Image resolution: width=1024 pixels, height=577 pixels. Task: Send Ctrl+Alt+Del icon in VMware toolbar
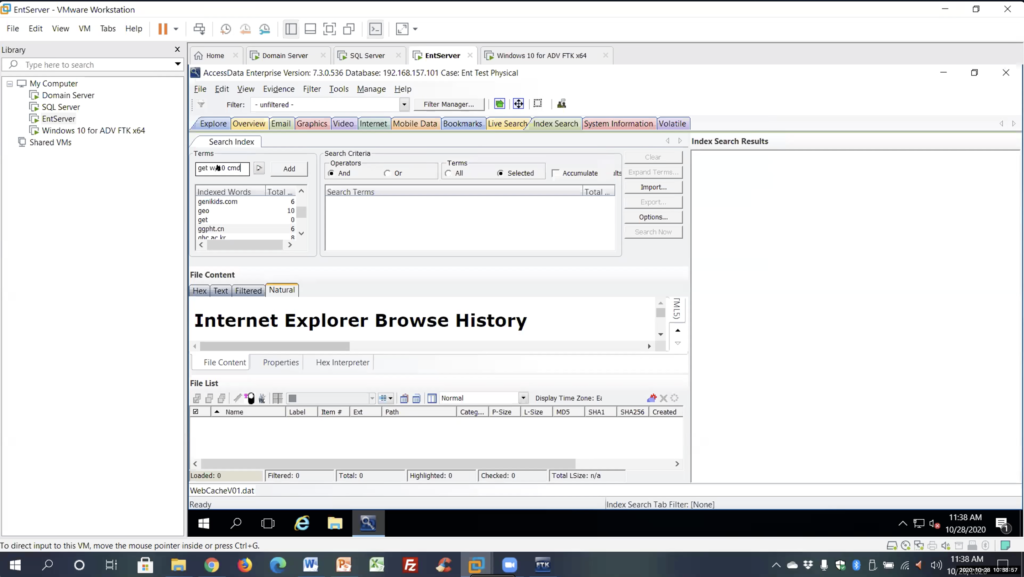[199, 29]
